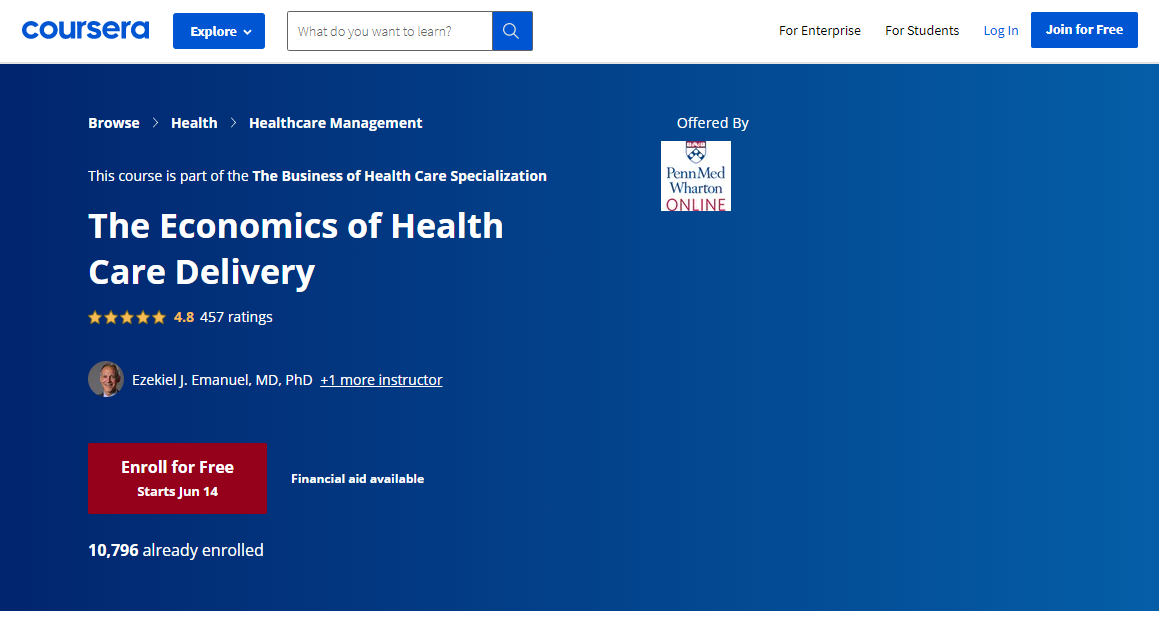Open the Browse breadcrumb link

(x=113, y=122)
